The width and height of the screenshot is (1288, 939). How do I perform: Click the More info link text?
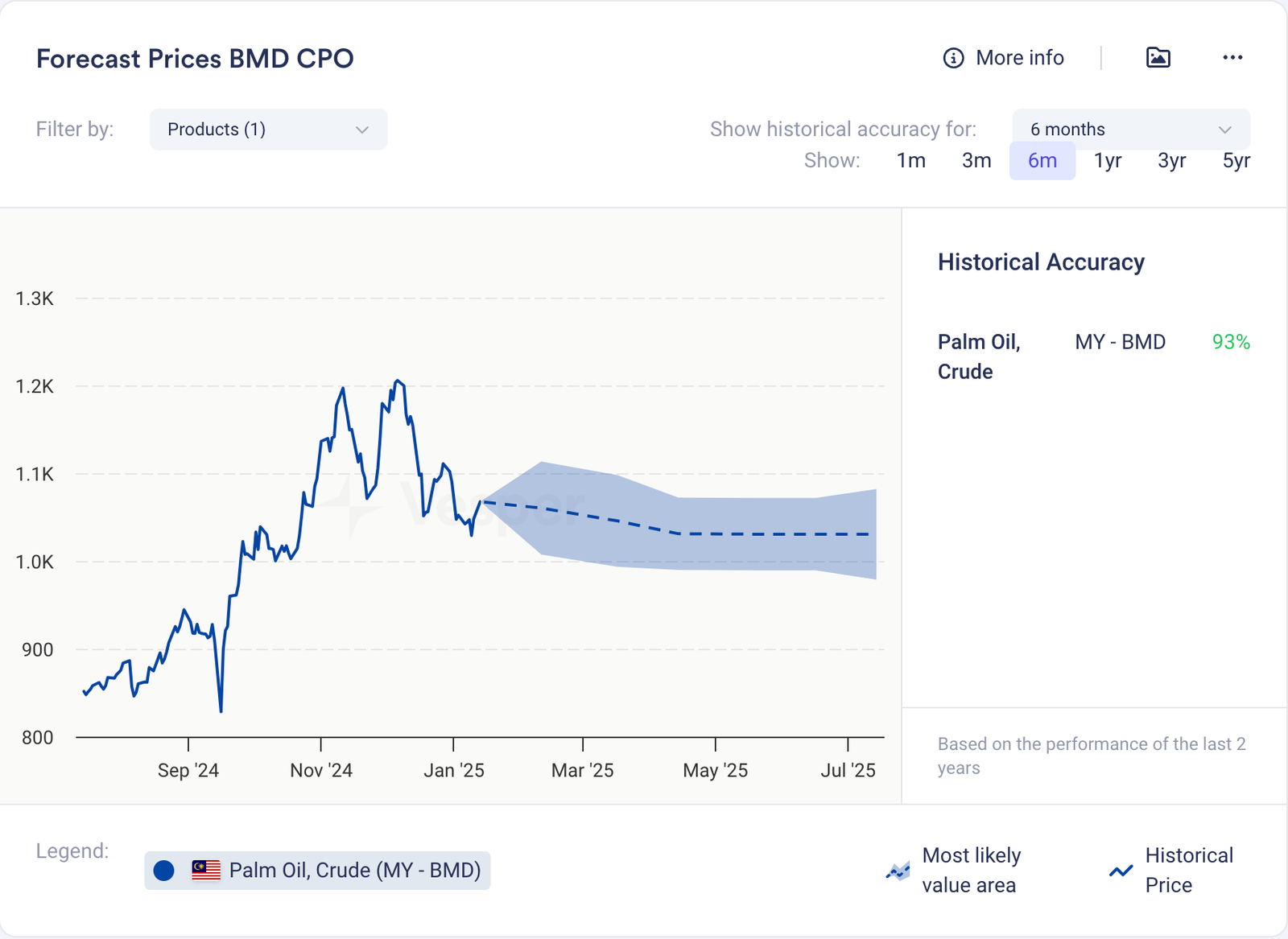click(x=1019, y=58)
